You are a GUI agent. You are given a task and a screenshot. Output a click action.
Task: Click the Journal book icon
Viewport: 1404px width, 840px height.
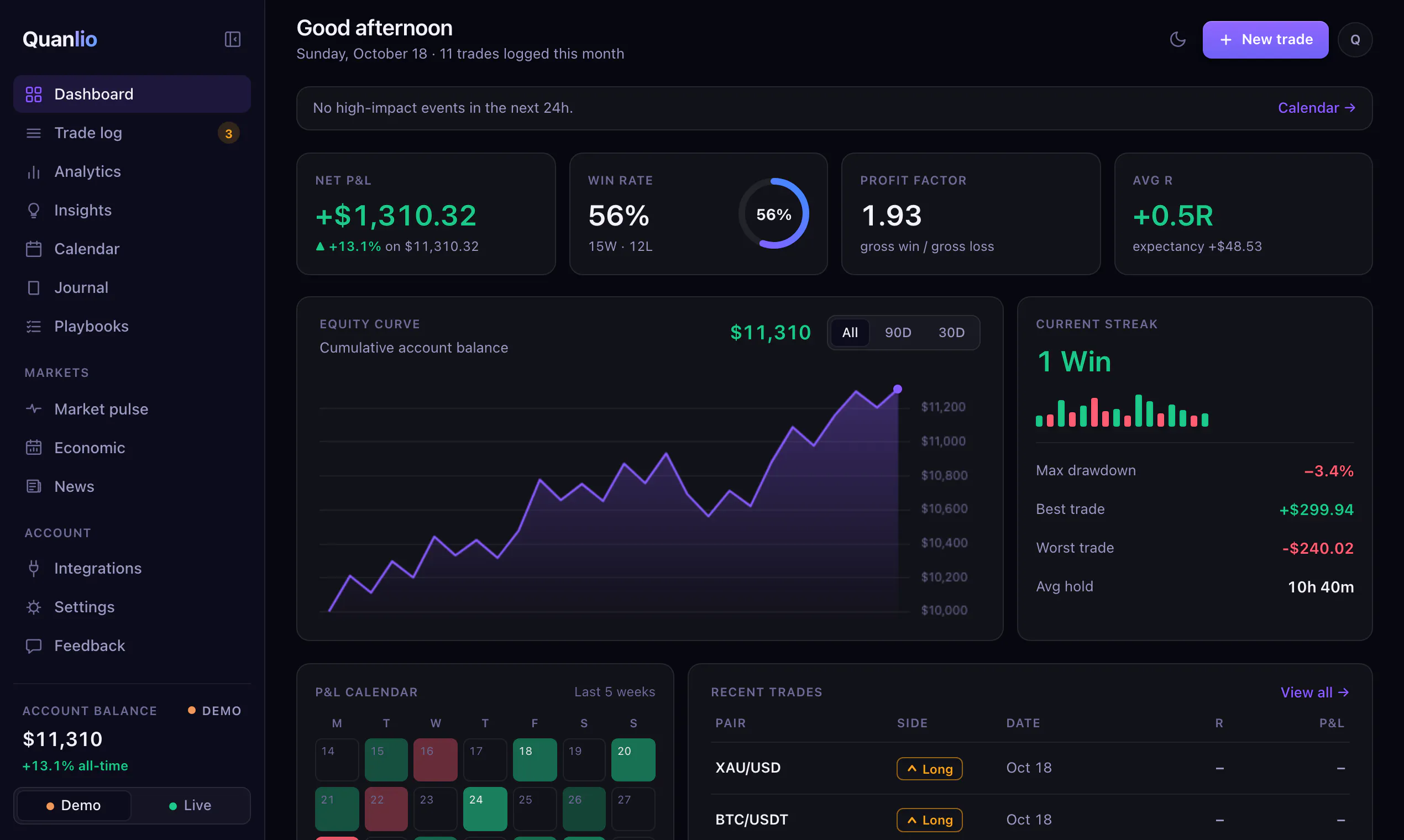pos(34,287)
